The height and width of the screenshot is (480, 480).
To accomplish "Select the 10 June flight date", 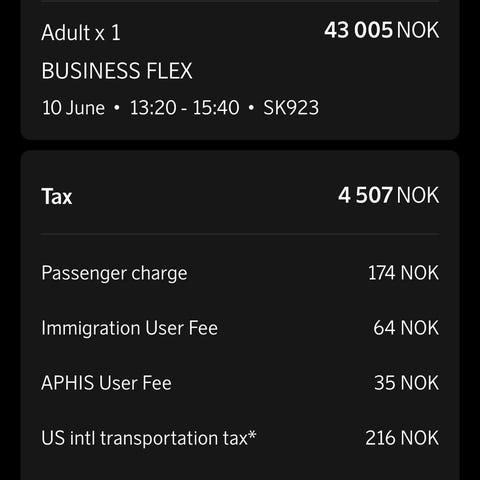I will pyautogui.click(x=73, y=108).
